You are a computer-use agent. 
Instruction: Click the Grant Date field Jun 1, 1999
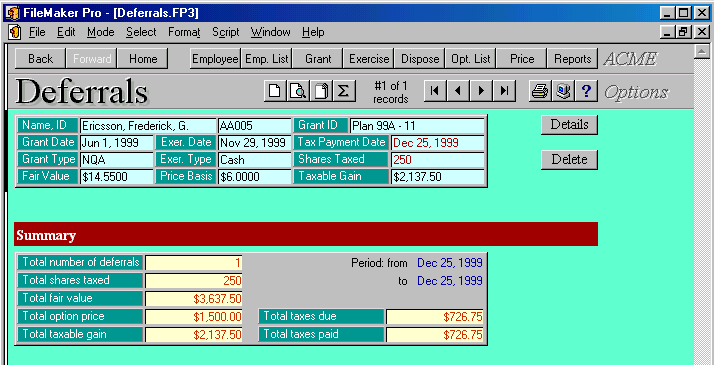tap(117, 142)
